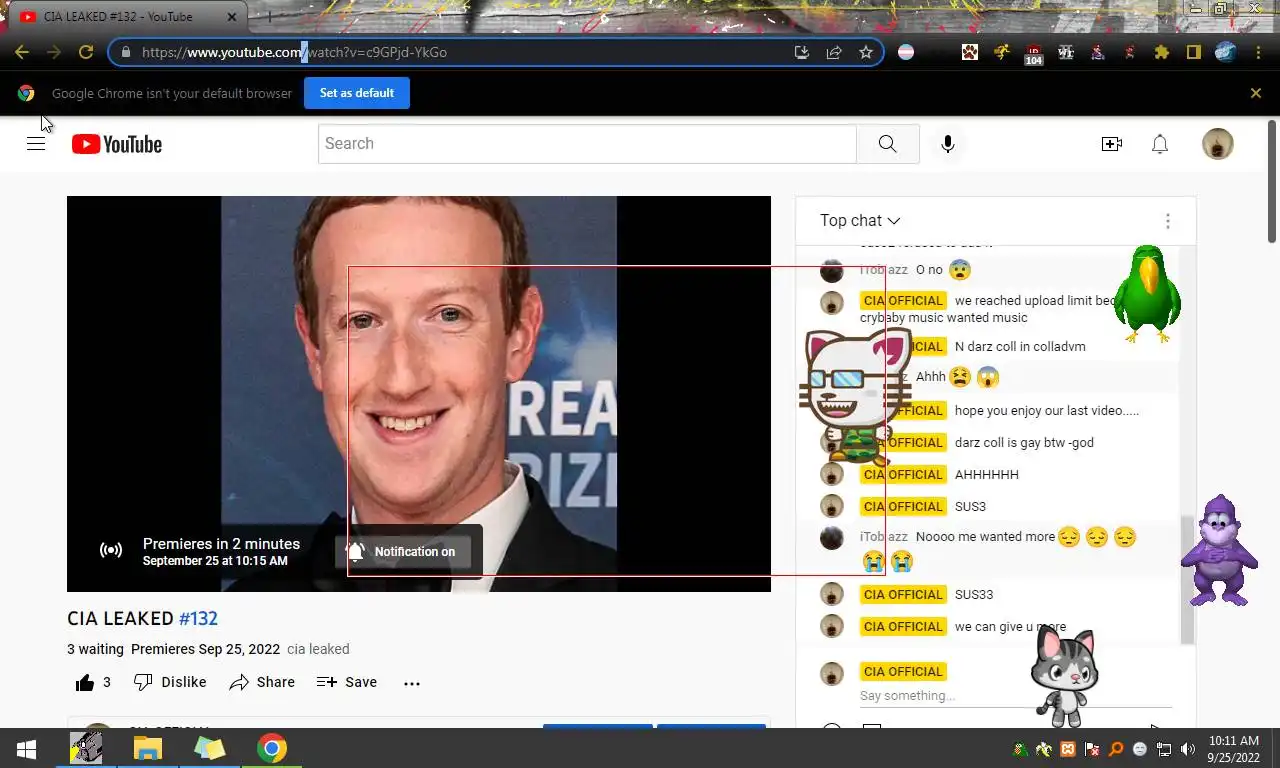The width and height of the screenshot is (1280, 768).
Task: Toggle the Notification on reminder
Action: pyautogui.click(x=403, y=551)
